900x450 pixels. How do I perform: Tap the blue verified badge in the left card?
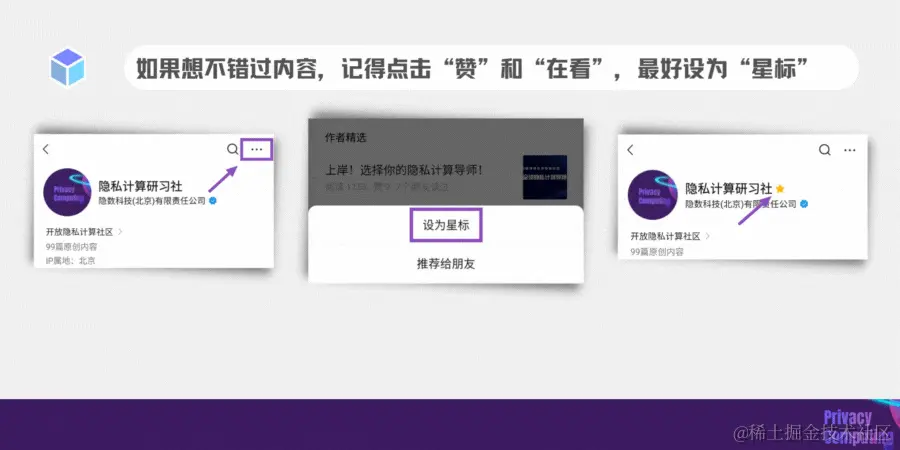213,201
